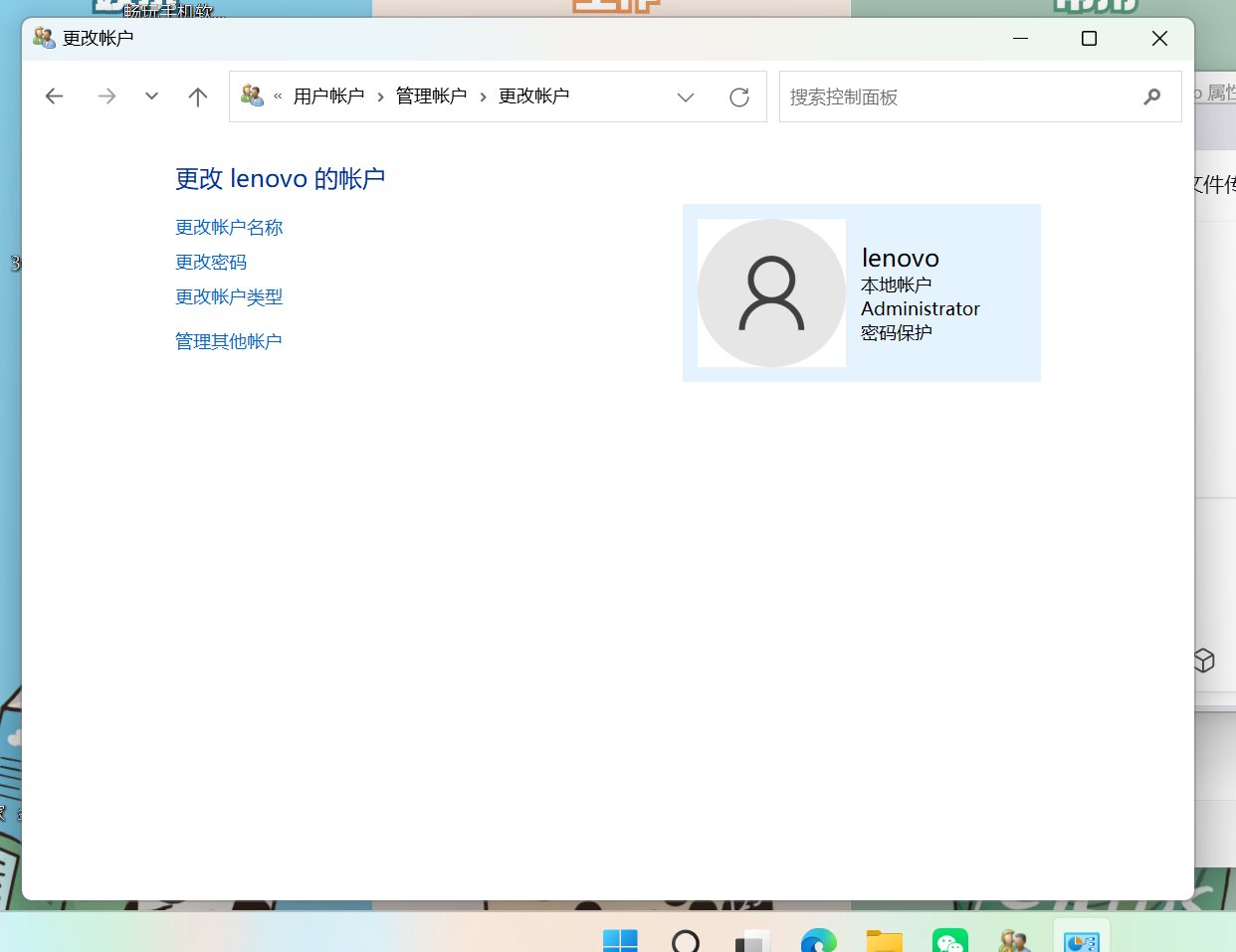This screenshot has width=1236, height=952.
Task: Open the 更改密码 link
Action: click(211, 263)
